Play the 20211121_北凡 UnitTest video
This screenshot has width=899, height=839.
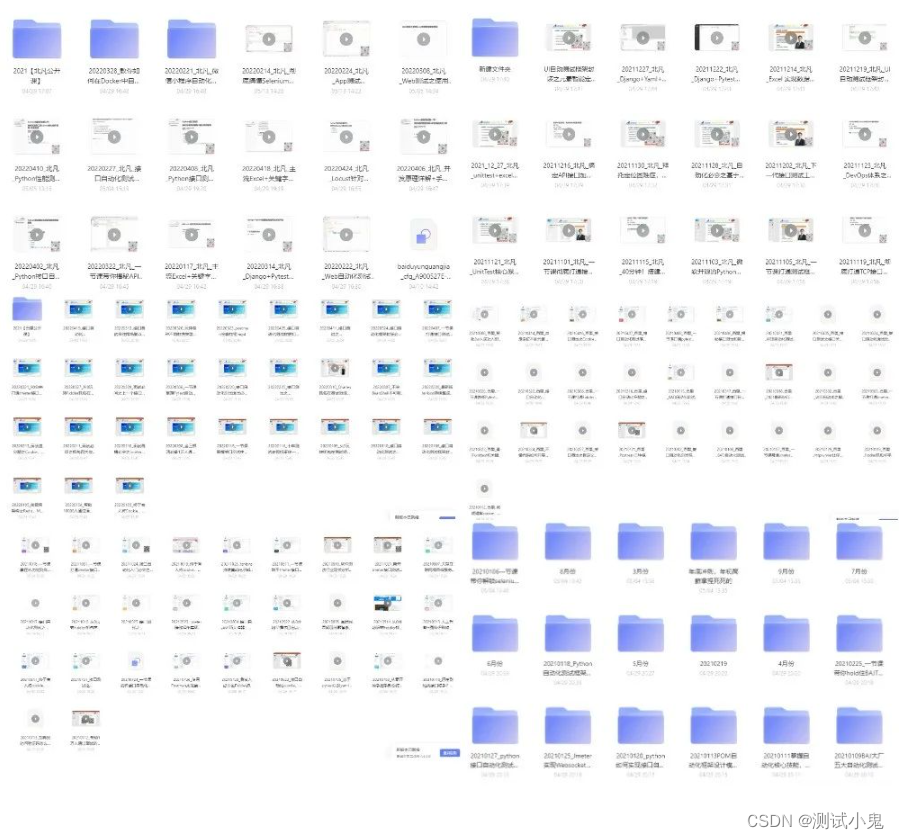tap(495, 231)
